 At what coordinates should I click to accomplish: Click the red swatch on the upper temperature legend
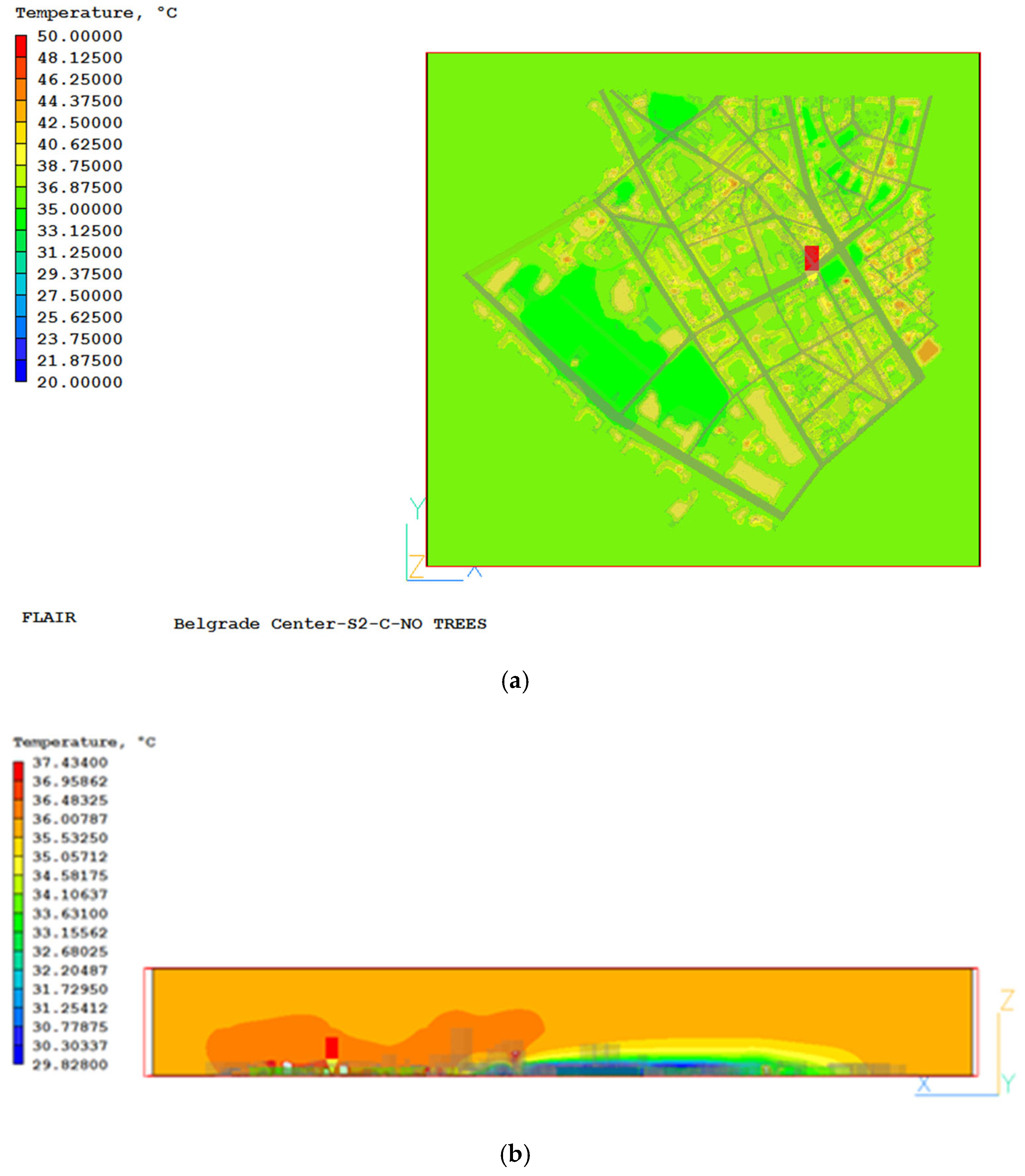point(21,46)
